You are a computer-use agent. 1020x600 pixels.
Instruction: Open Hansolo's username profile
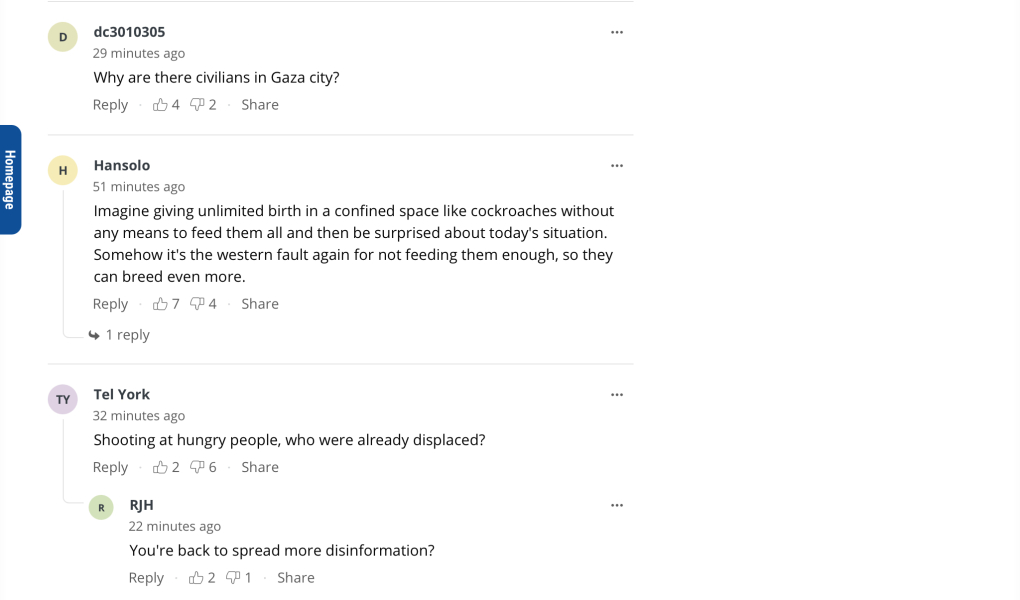122,165
